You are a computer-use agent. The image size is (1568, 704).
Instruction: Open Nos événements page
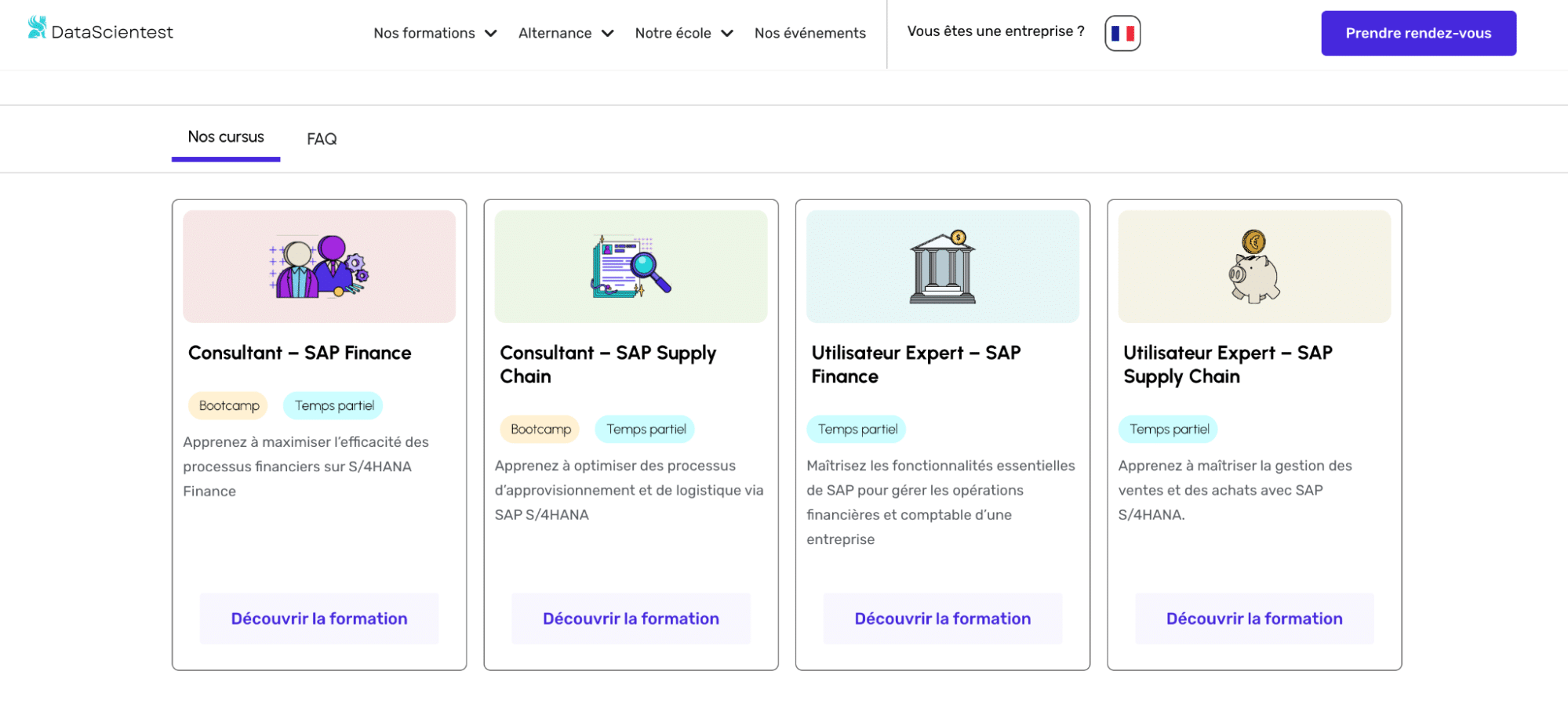pos(809,33)
